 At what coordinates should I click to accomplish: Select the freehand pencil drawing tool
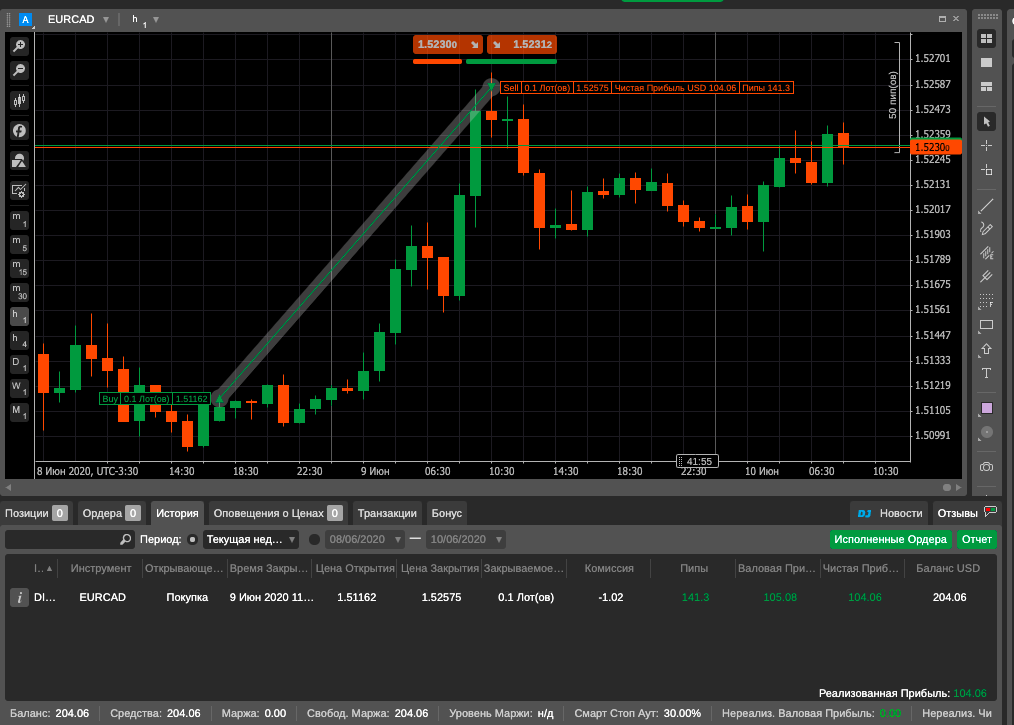pos(986,229)
